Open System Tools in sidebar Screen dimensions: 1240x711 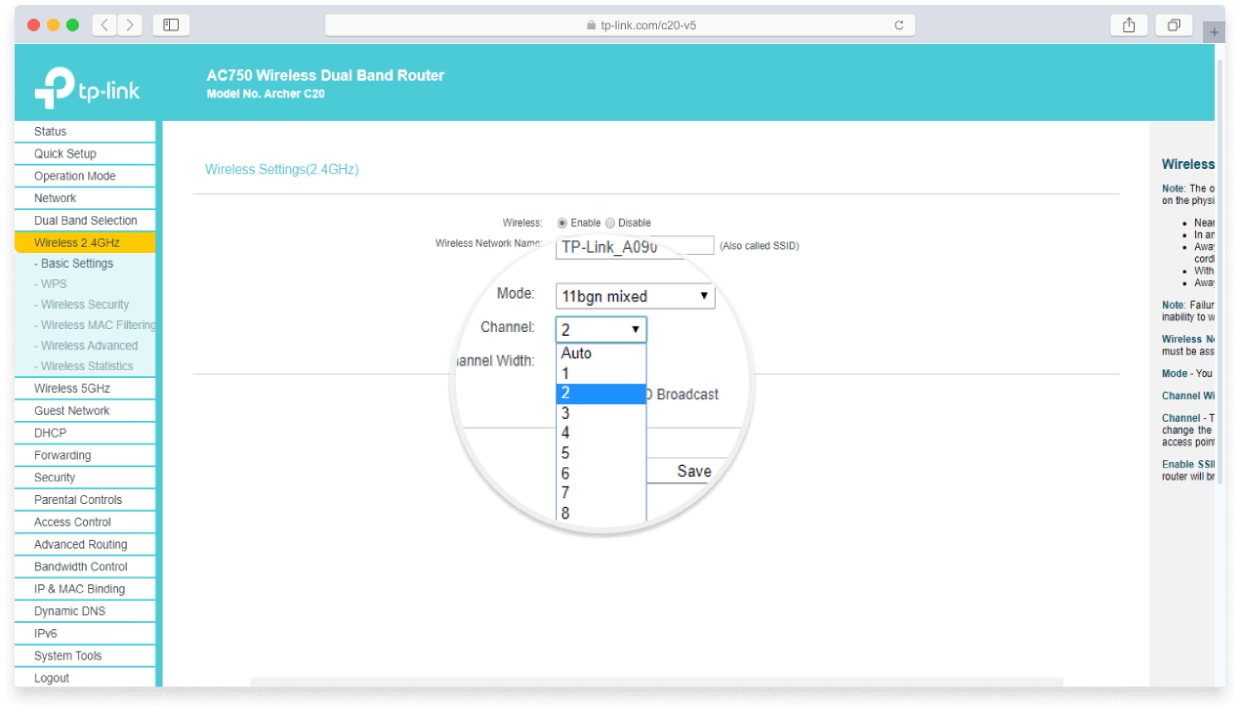tap(85, 656)
